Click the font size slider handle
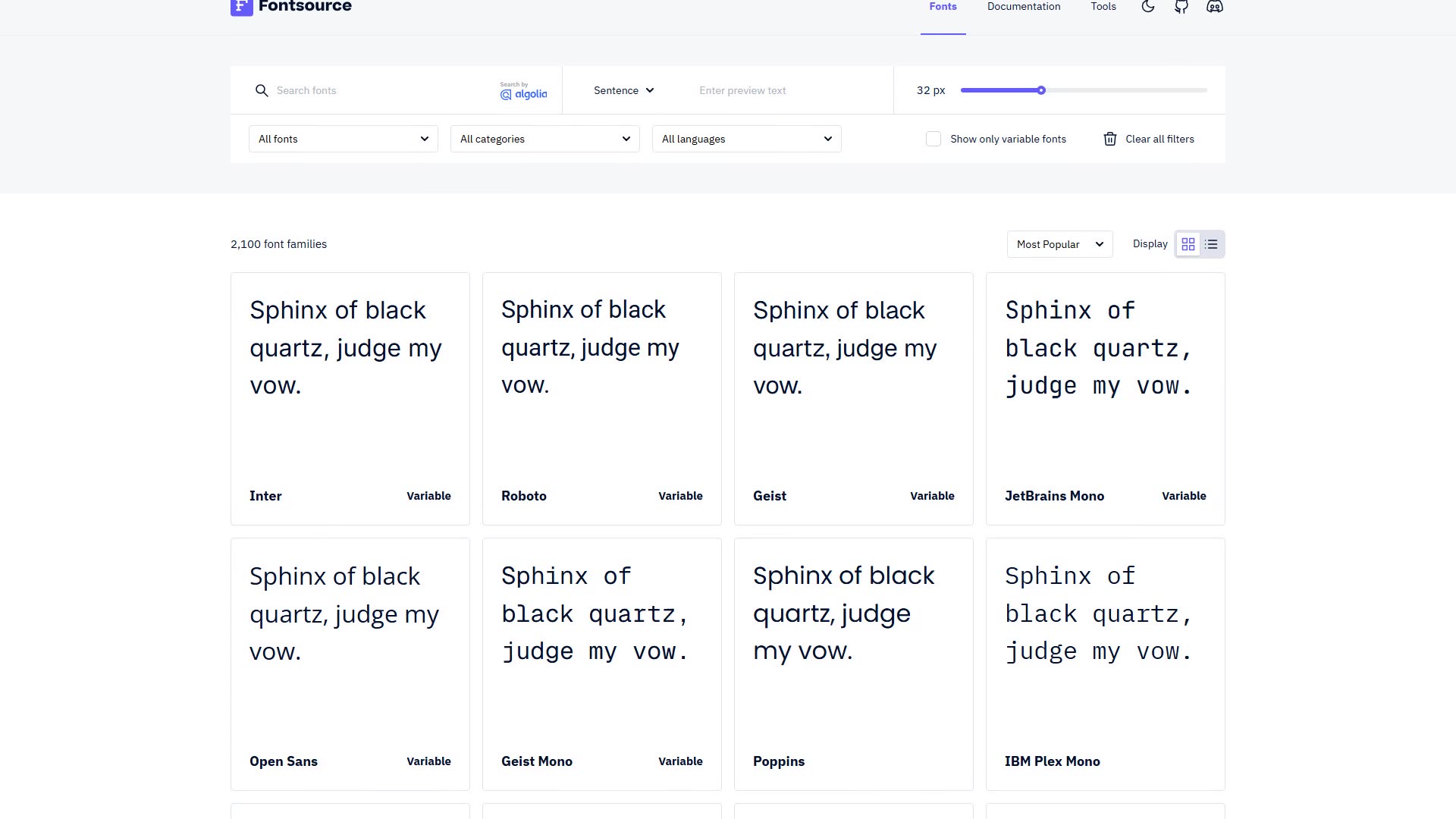 [x=1041, y=90]
